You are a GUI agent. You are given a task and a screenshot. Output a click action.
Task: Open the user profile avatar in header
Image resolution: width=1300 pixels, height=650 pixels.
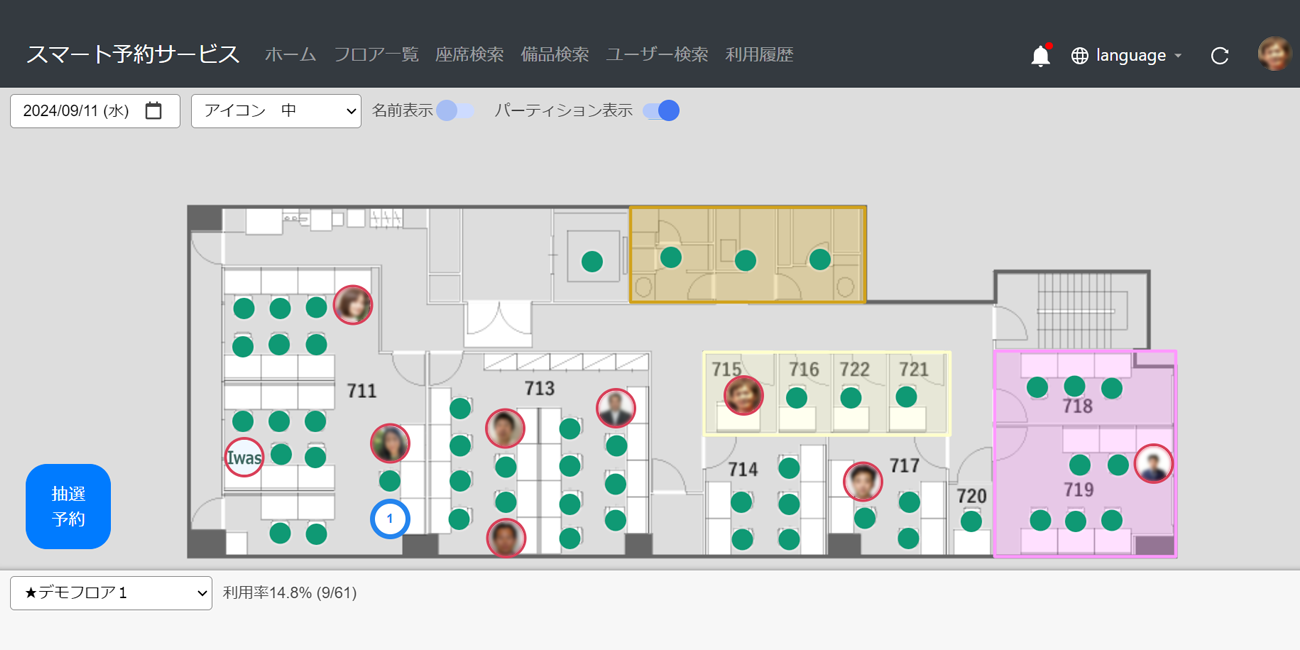[1274, 54]
